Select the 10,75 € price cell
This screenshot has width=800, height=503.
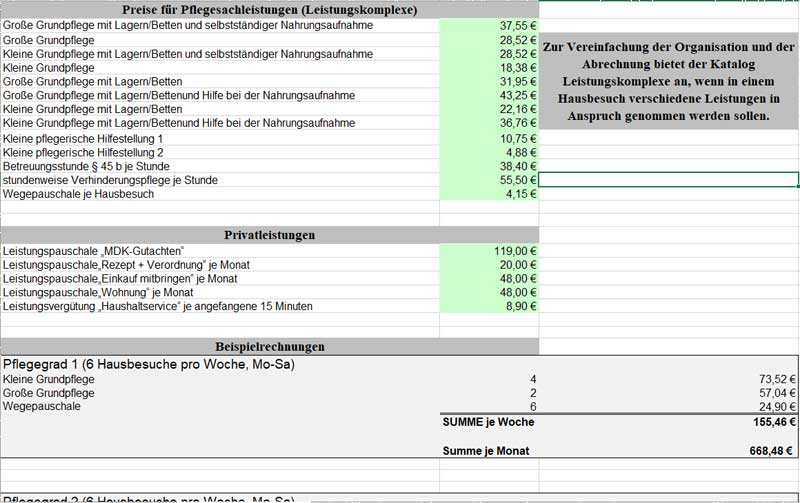pyautogui.click(x=489, y=139)
